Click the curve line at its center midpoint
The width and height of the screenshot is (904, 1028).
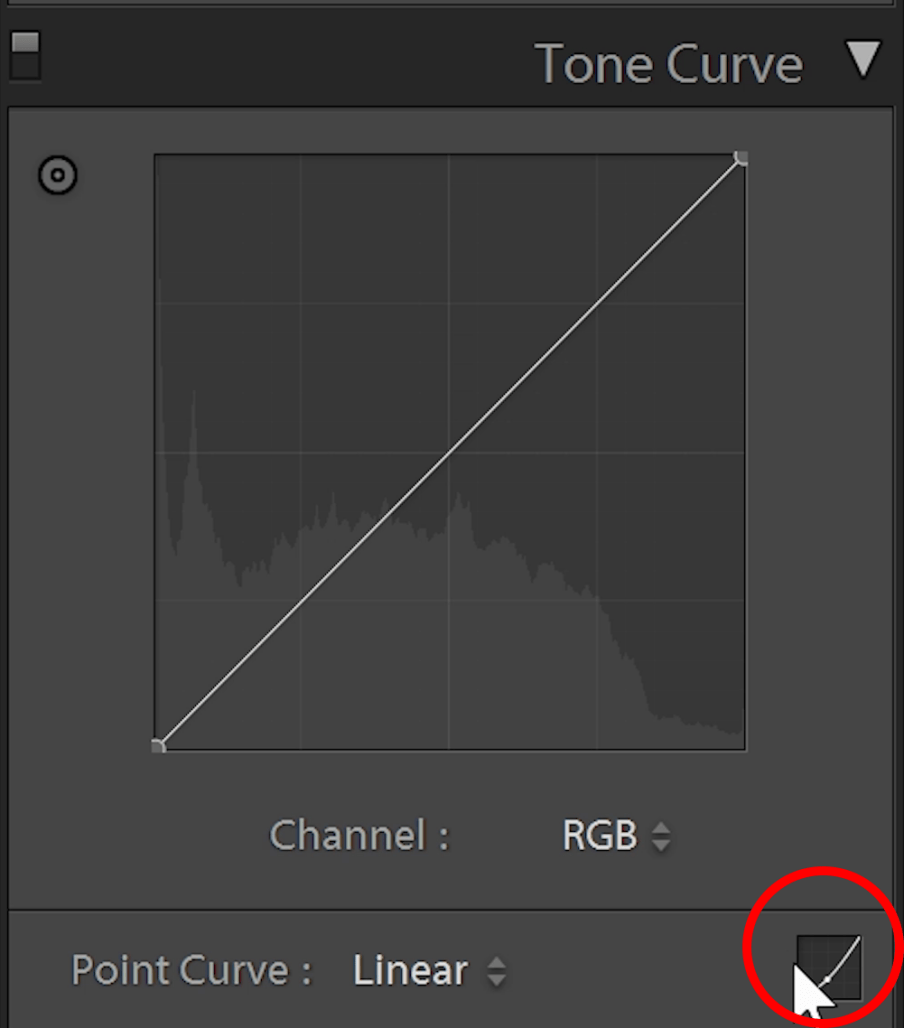449,452
